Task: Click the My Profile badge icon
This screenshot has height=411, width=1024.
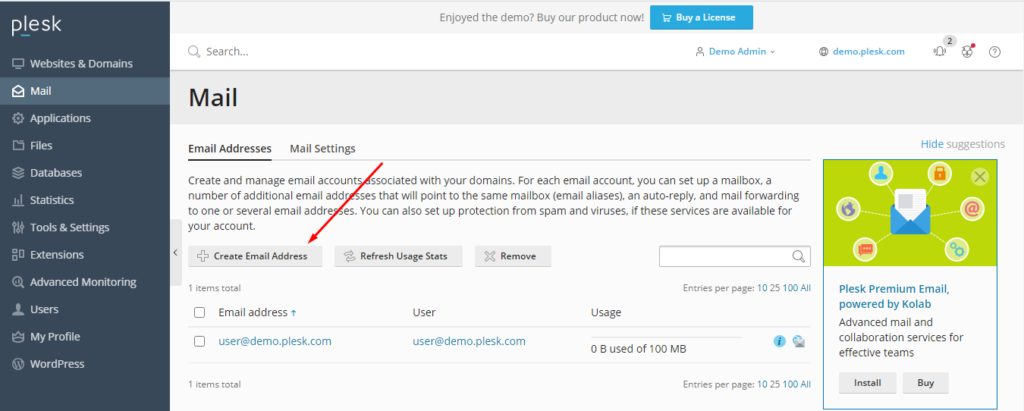Action: coord(18,337)
